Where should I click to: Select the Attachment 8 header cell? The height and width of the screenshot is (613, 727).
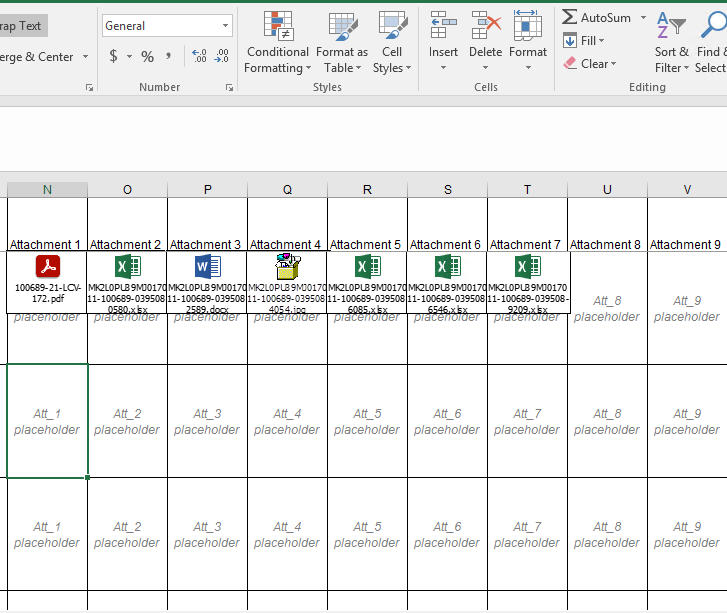(607, 225)
